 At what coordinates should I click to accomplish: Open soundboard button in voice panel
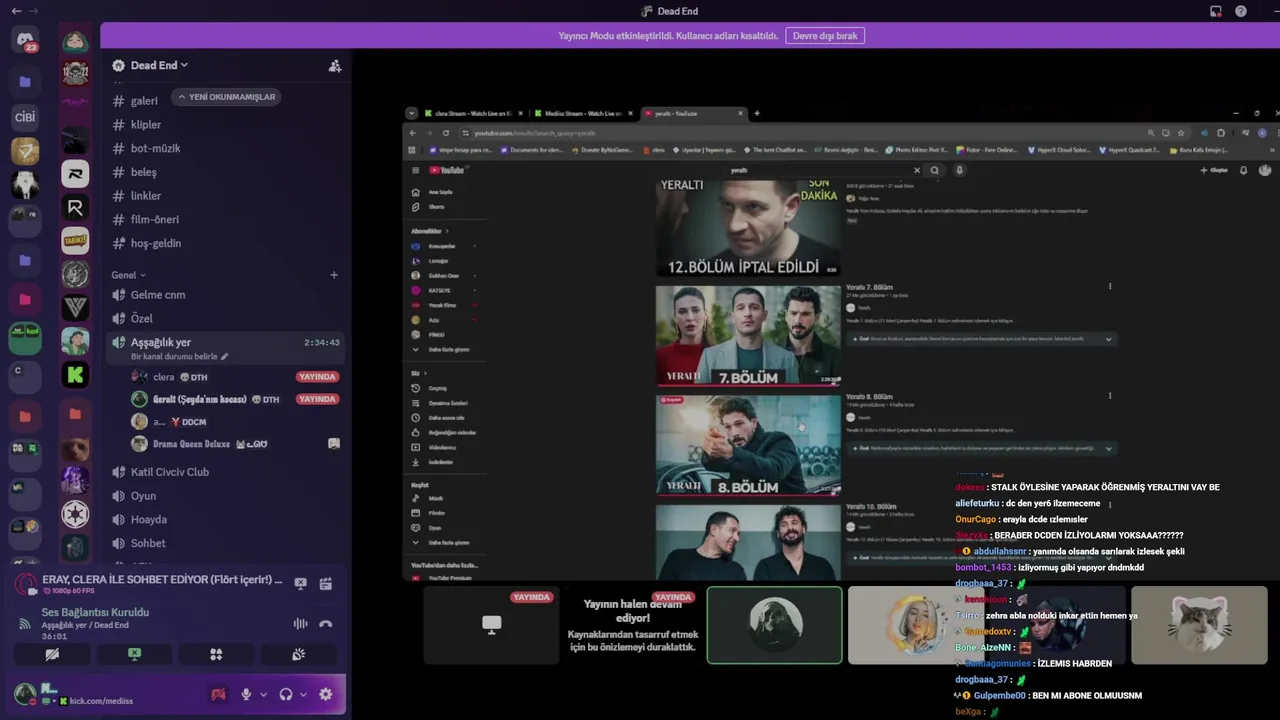pos(298,654)
